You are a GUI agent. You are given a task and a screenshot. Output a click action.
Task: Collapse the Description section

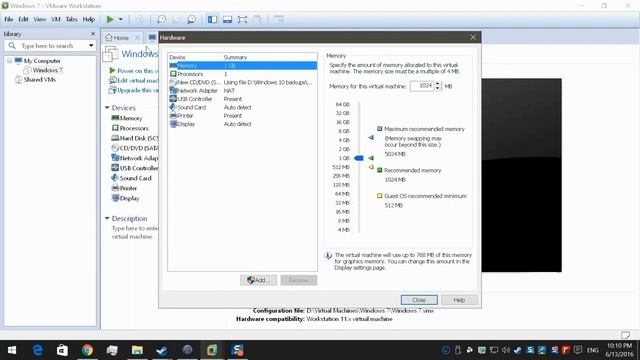point(107,218)
